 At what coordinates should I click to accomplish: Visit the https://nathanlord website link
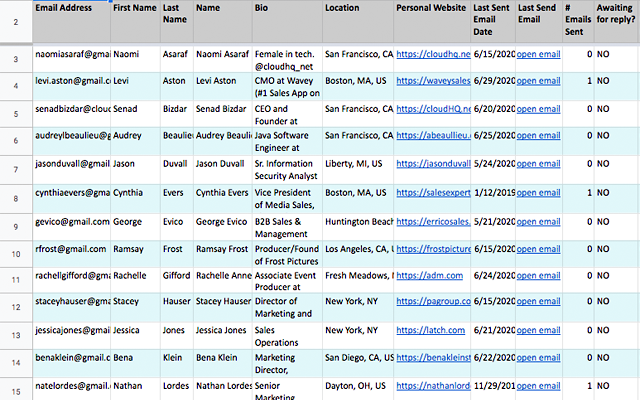click(x=433, y=386)
